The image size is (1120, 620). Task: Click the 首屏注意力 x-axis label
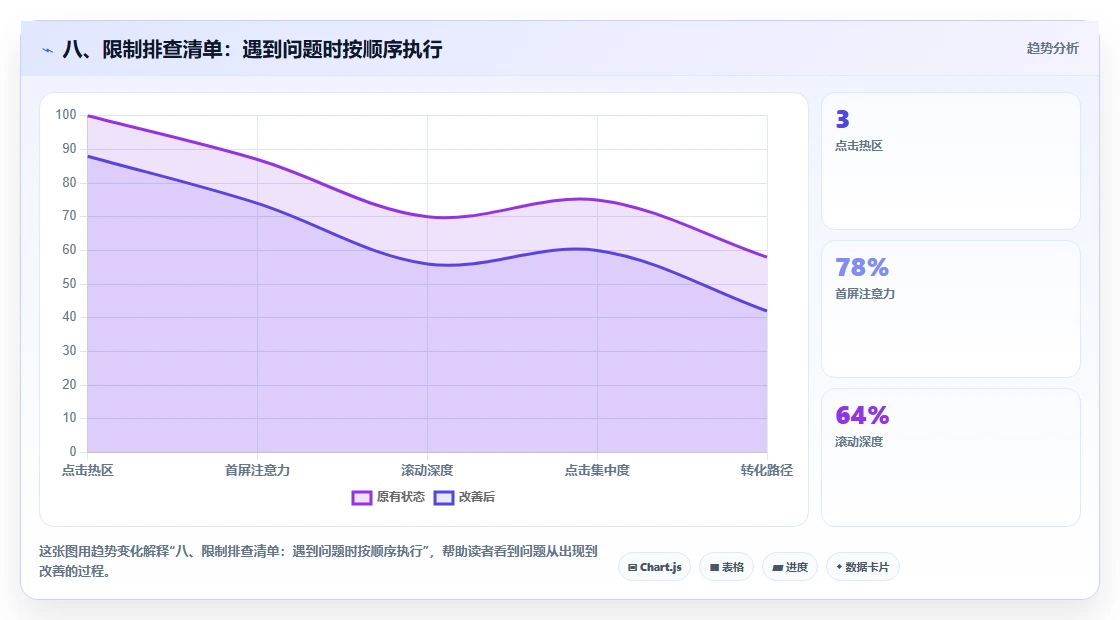pos(257,470)
